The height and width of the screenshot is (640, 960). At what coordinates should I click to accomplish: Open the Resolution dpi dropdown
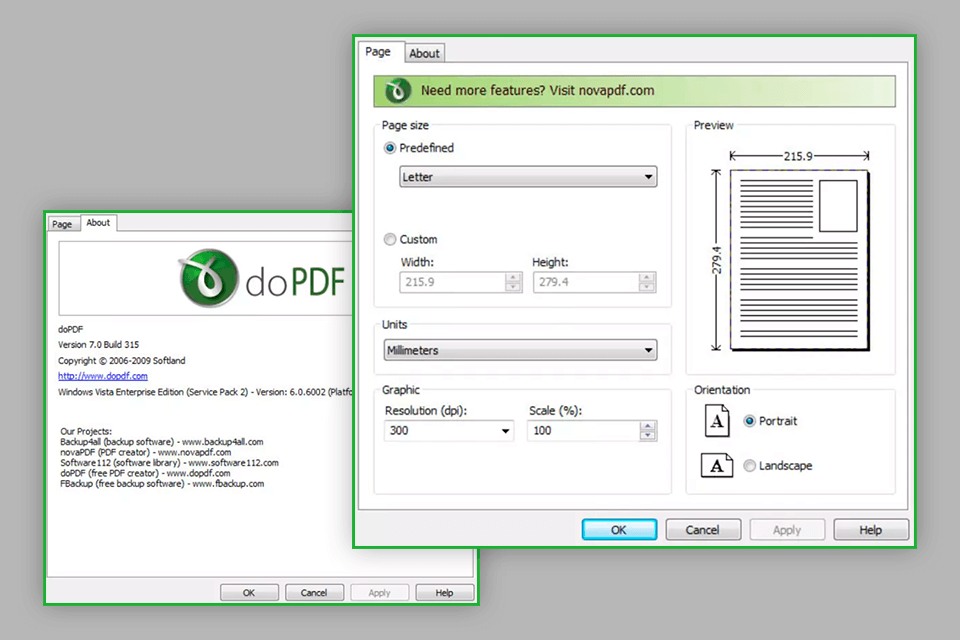(x=449, y=431)
